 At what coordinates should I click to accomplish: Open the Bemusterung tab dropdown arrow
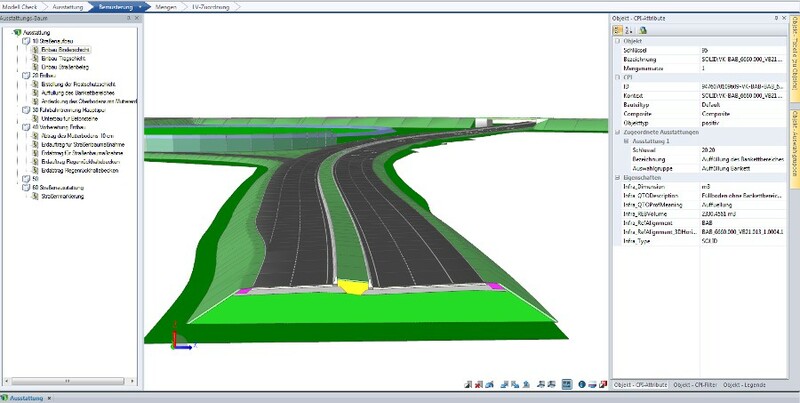tap(139, 6)
